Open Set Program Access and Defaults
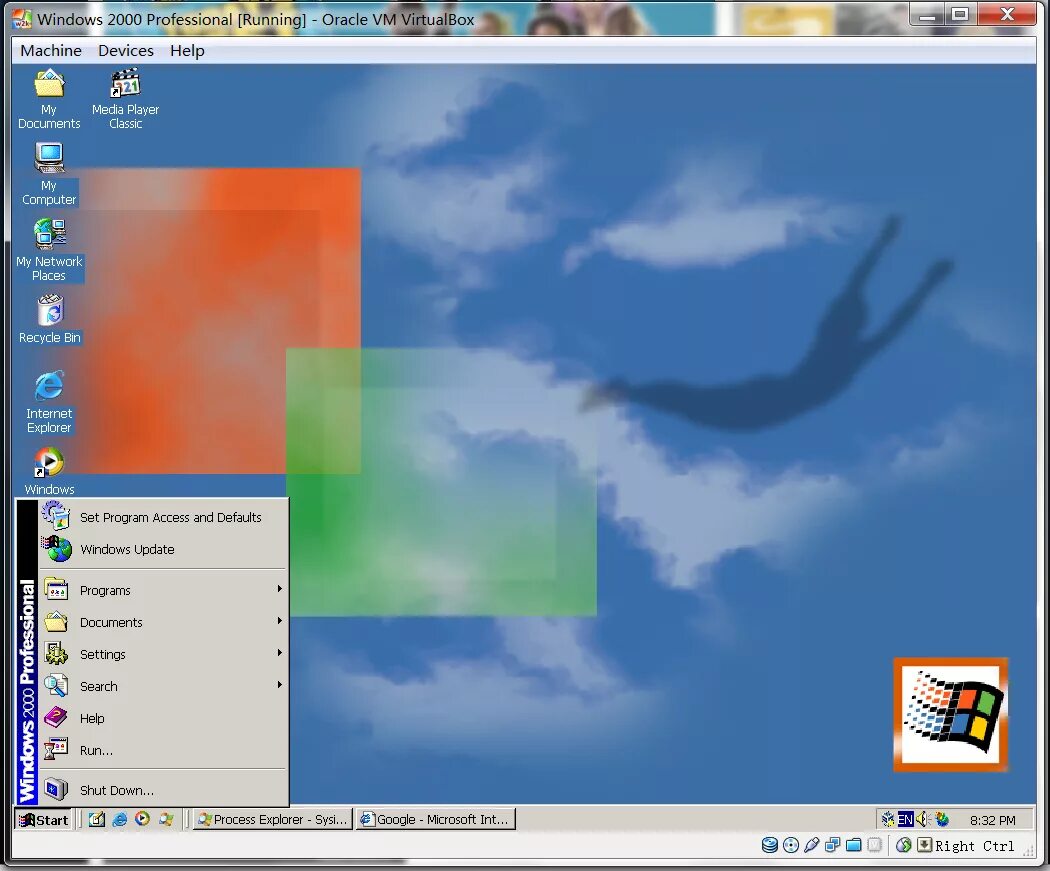Image resolution: width=1050 pixels, height=871 pixels. coord(163,517)
